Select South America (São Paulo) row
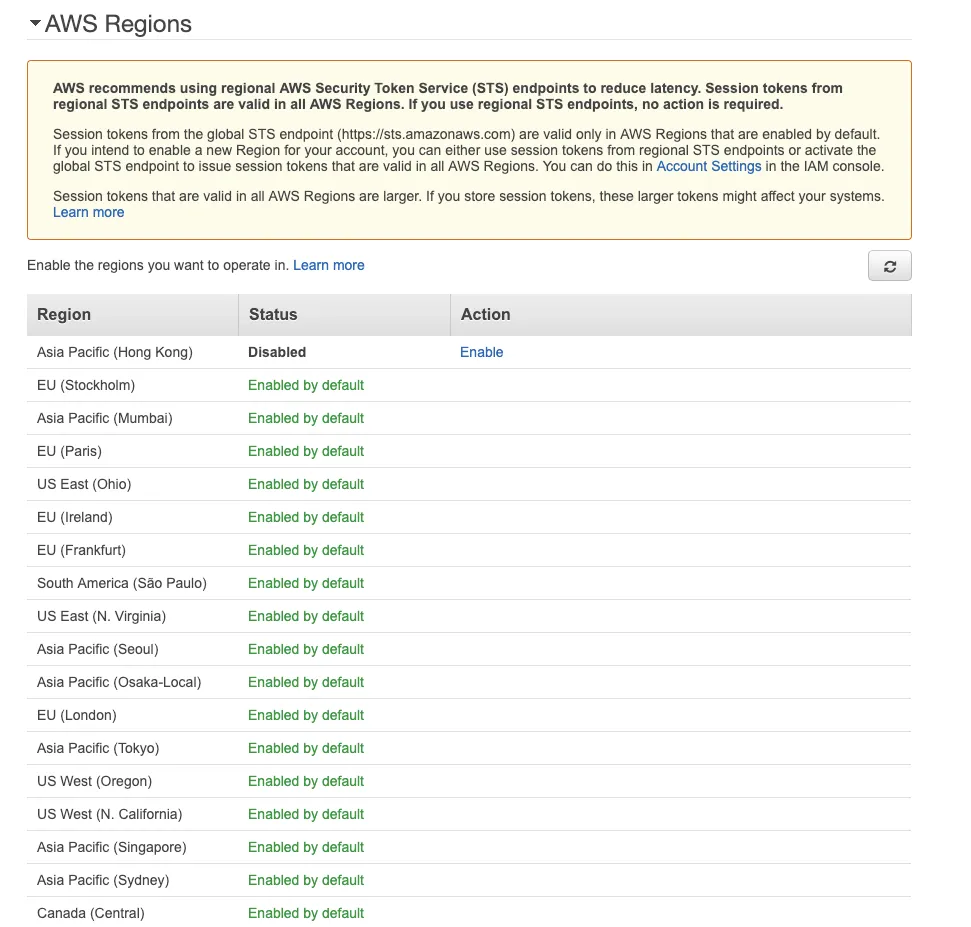 pyautogui.click(x=469, y=583)
